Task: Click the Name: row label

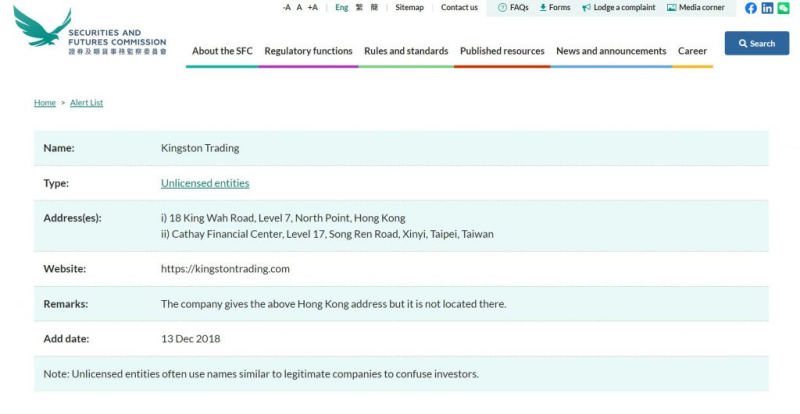Action: (59, 148)
